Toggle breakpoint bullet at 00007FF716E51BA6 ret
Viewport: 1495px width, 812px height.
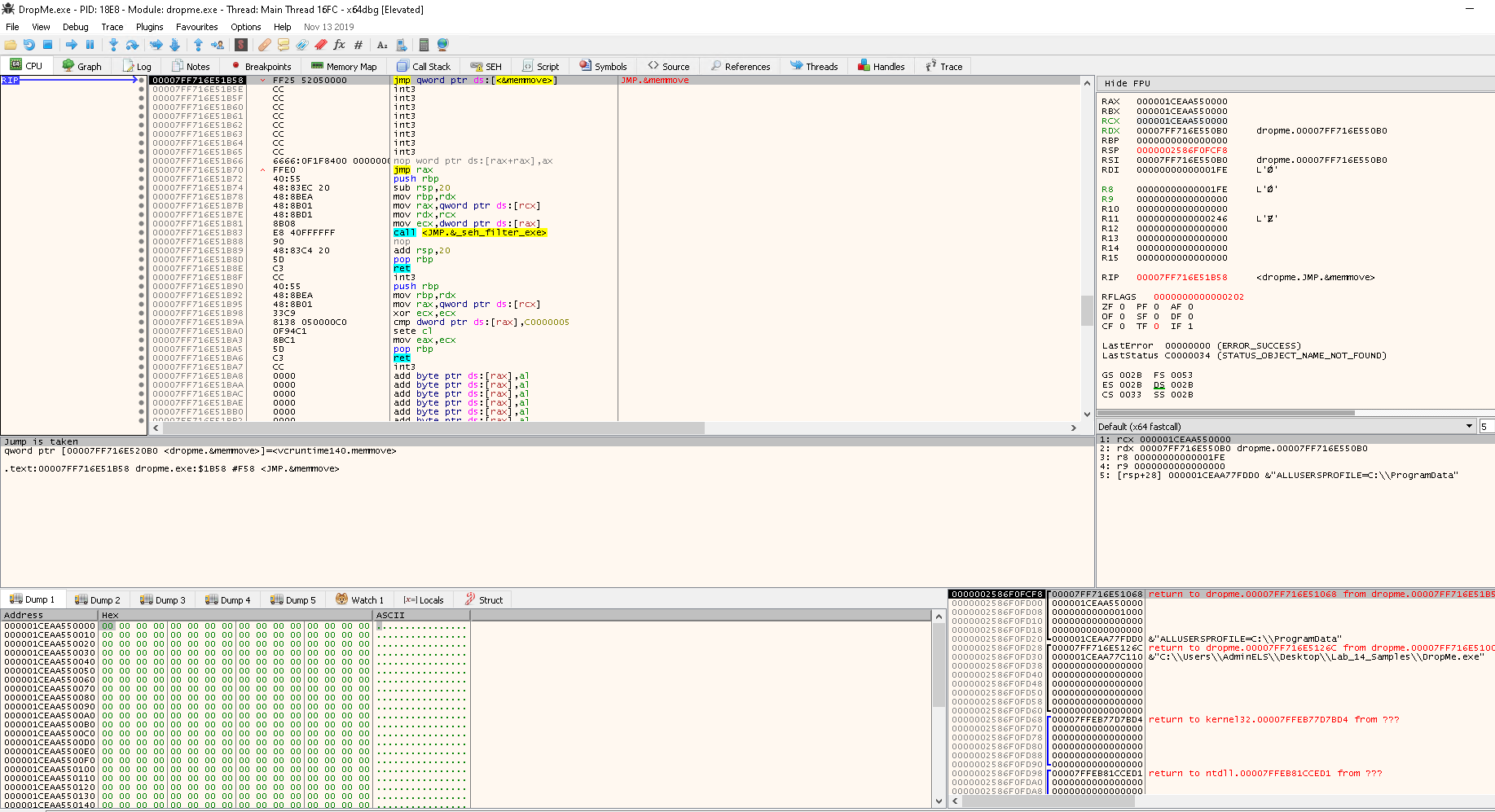pos(142,358)
